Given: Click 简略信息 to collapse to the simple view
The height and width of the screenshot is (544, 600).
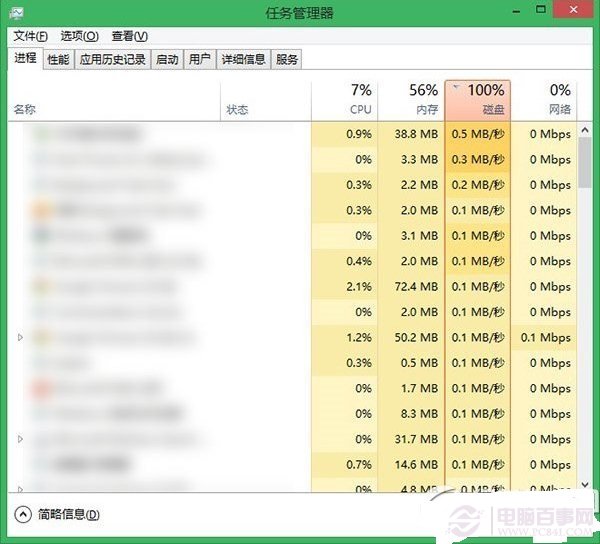Looking at the screenshot, I should [x=68, y=515].
